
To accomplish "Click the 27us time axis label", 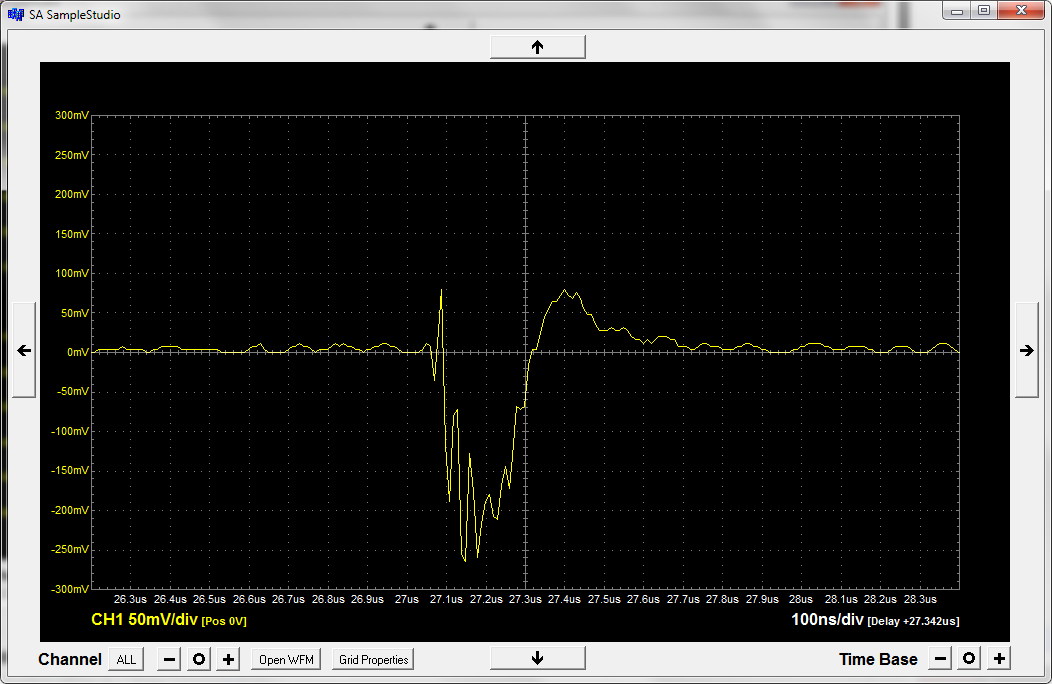I will [407, 599].
